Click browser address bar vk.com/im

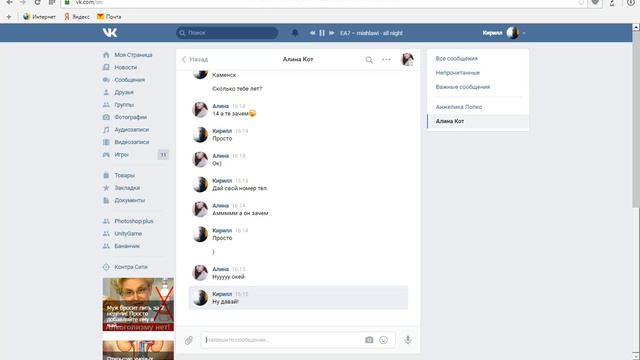coord(322,2)
